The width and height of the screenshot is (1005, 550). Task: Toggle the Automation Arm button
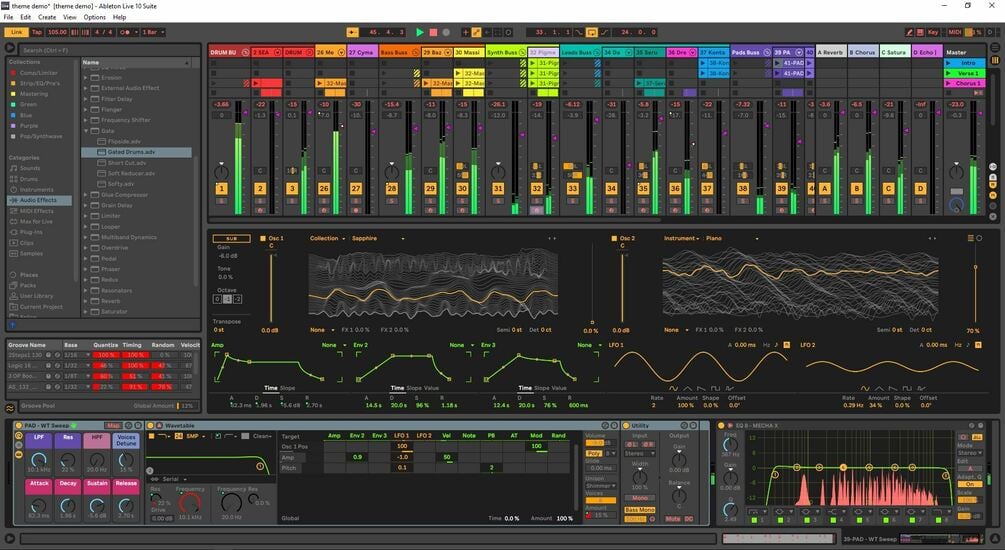[476, 32]
